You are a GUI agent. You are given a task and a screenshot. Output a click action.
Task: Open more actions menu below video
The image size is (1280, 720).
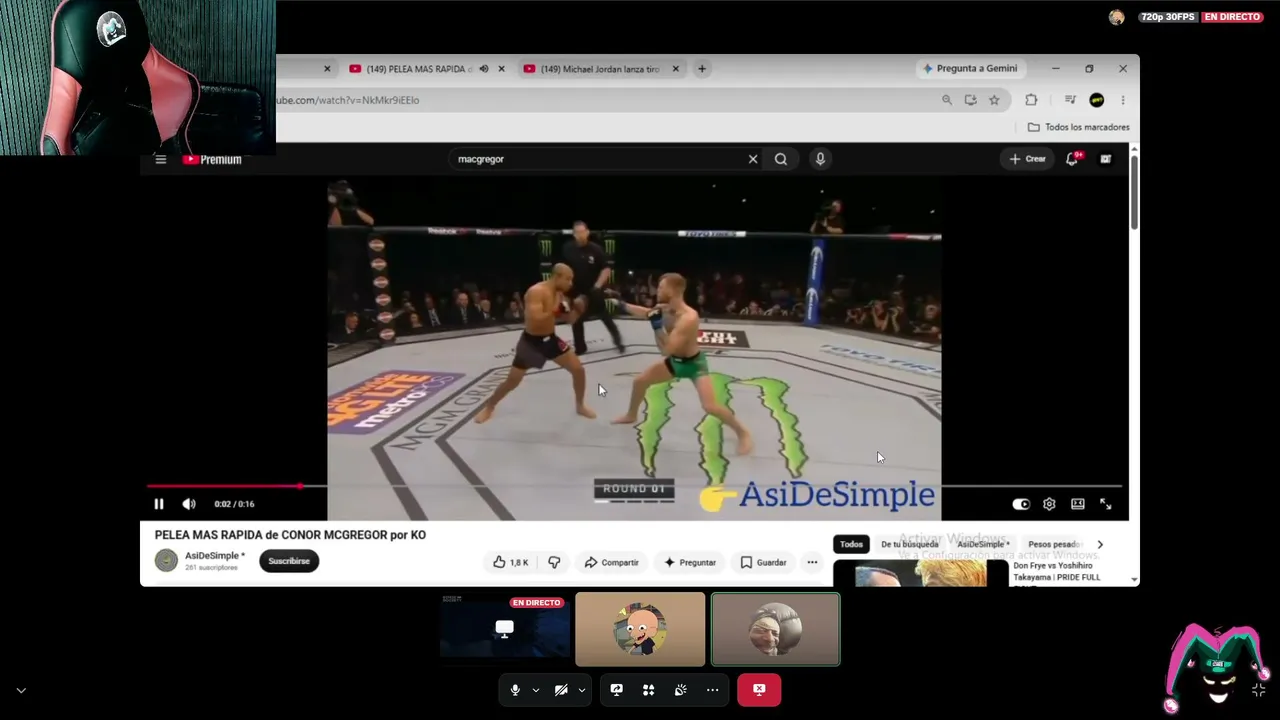pos(812,562)
